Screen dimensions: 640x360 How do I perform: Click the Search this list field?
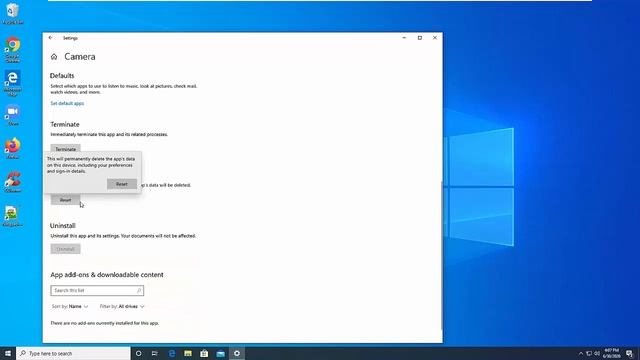(x=97, y=291)
